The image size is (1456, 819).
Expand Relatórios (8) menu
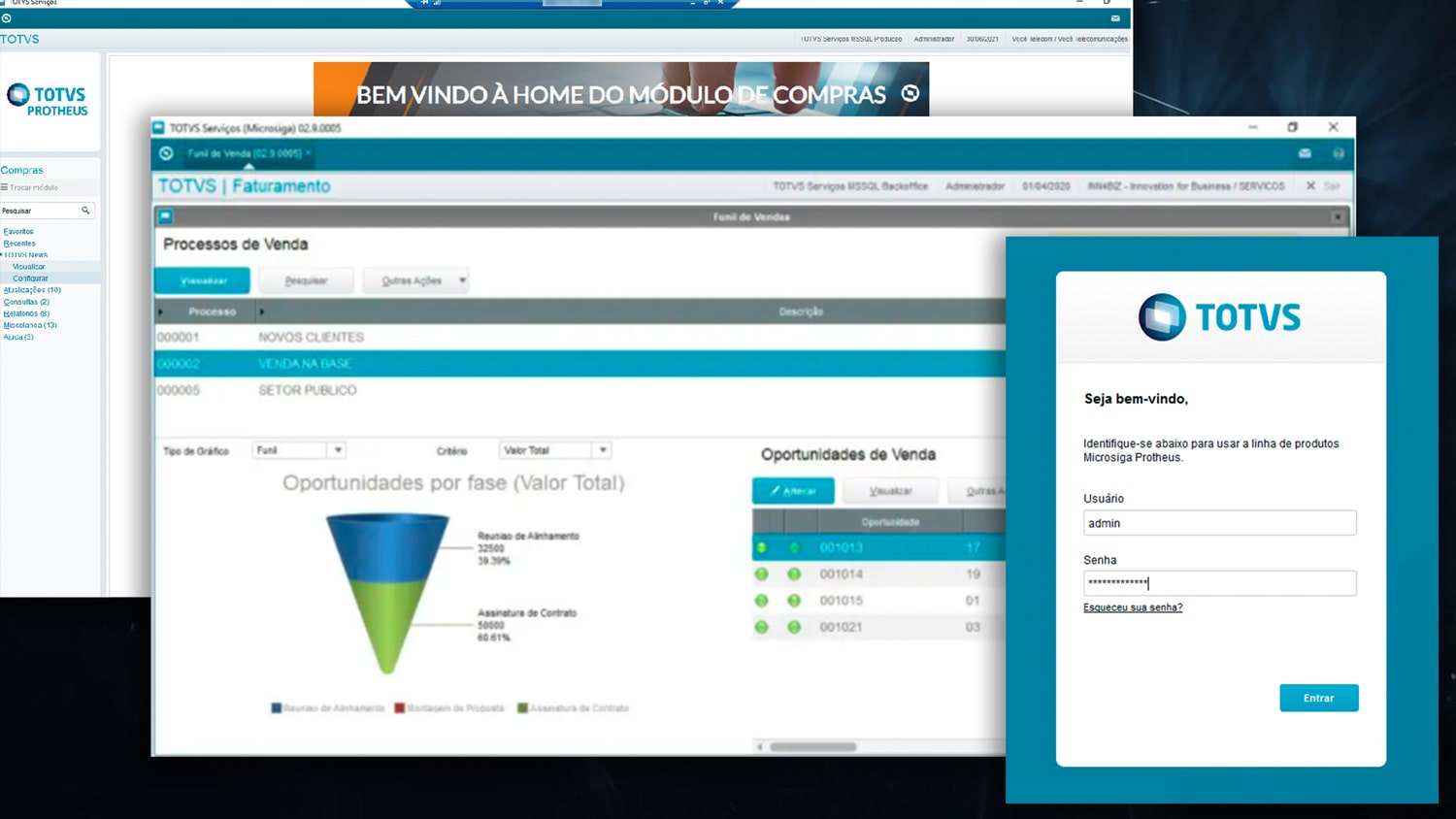(x=26, y=313)
